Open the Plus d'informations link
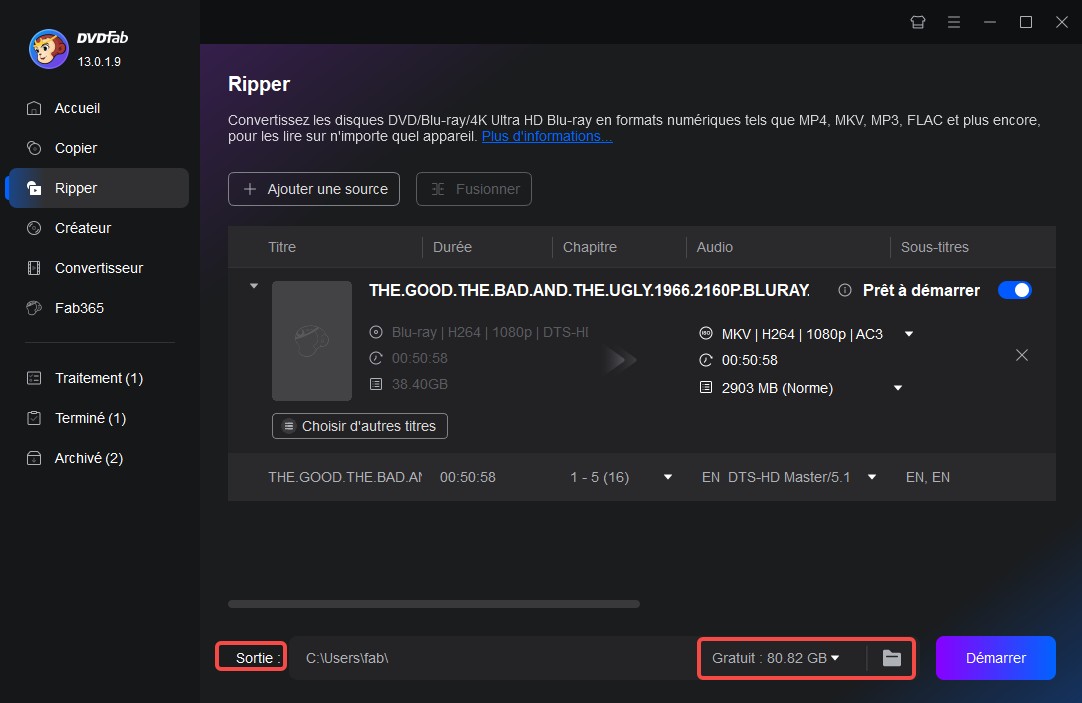The height and width of the screenshot is (703, 1082). coord(547,137)
